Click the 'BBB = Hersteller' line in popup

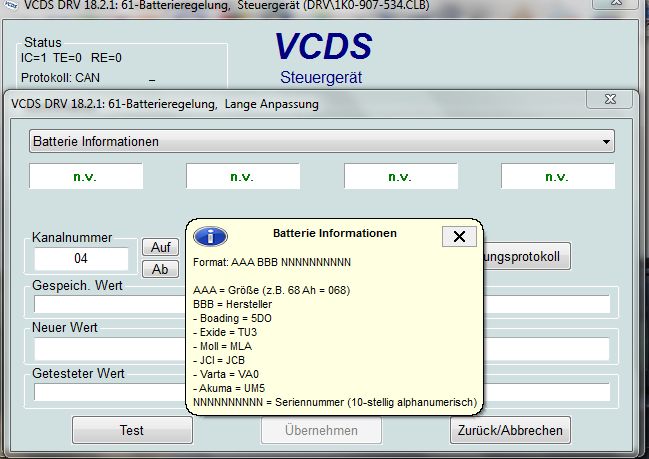[233, 304]
